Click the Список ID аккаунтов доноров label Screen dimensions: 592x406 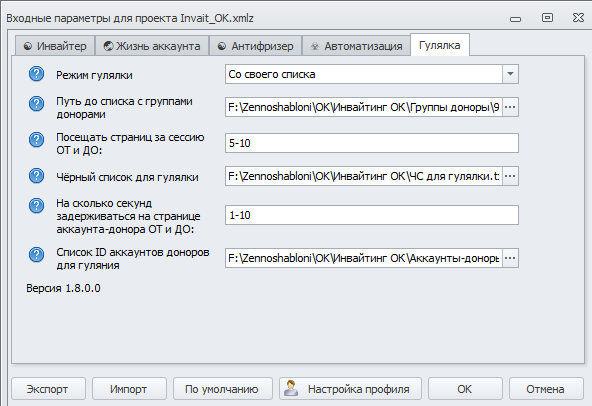coord(133,259)
